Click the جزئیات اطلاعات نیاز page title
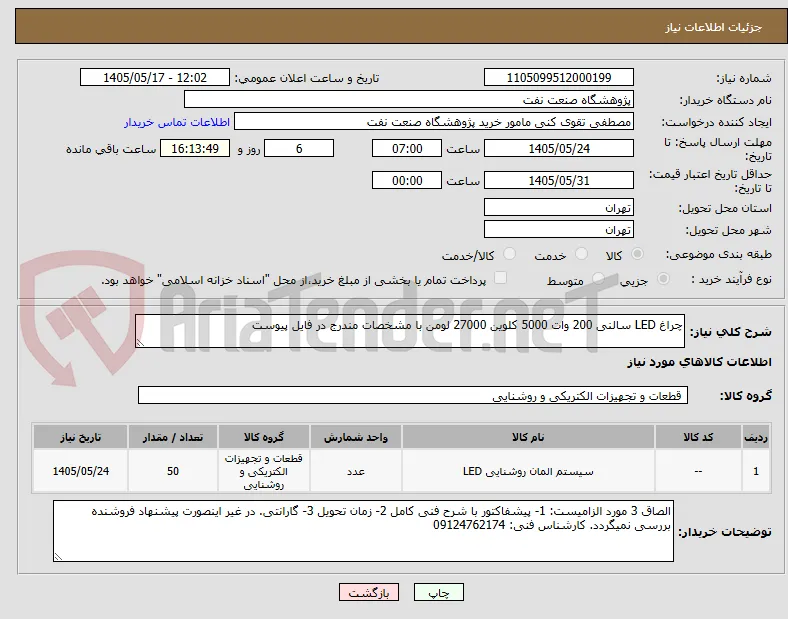The image size is (788, 619). coord(714,28)
